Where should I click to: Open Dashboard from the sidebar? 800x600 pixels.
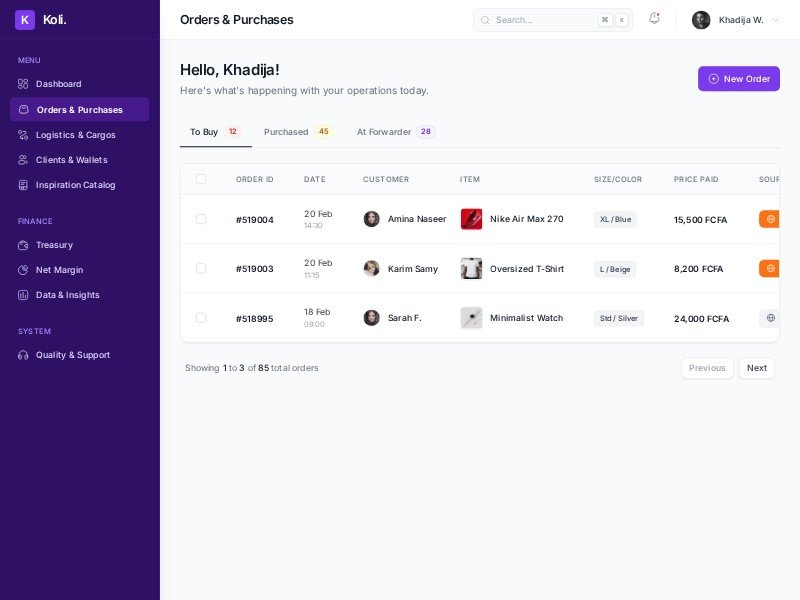(58, 84)
